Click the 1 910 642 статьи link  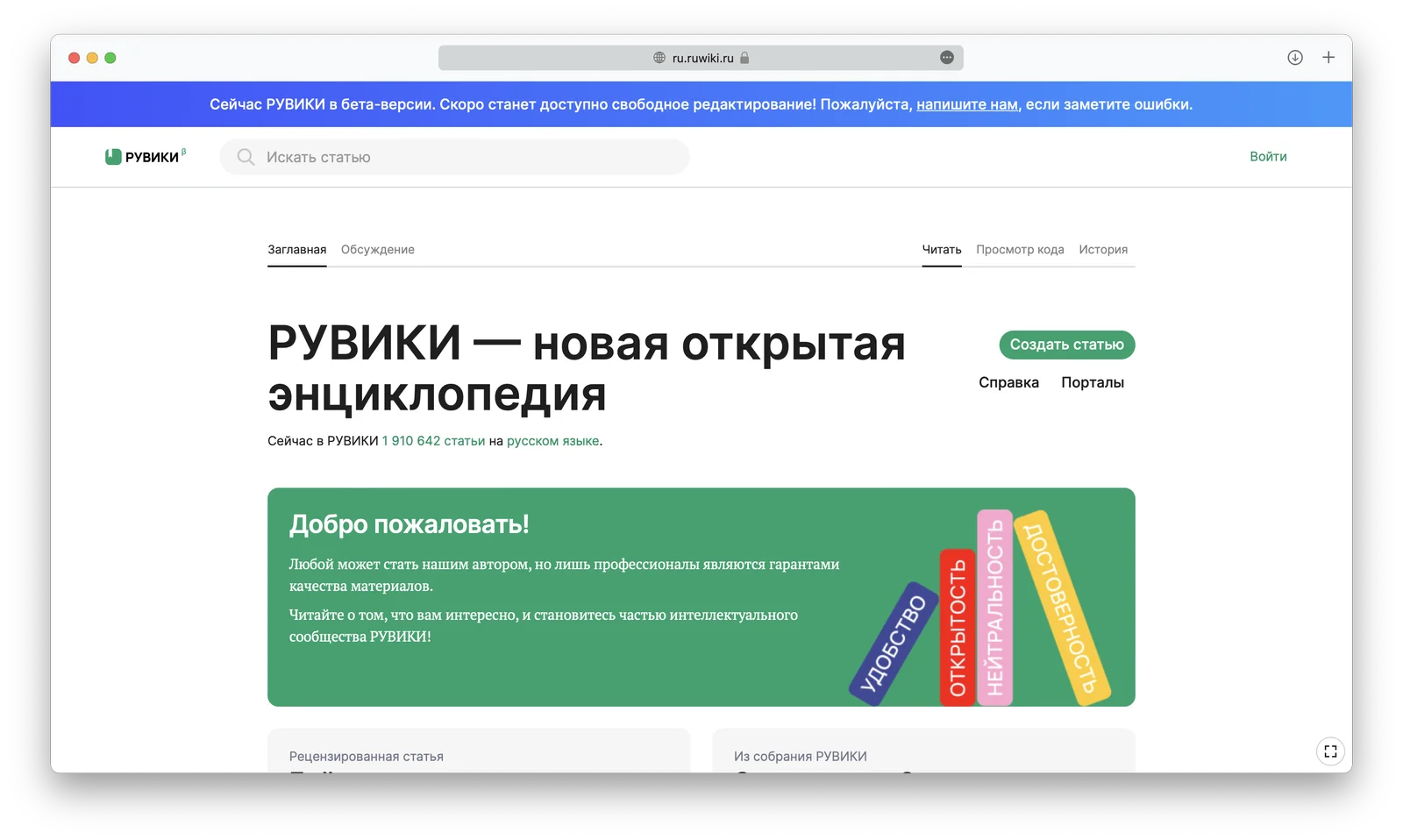click(433, 441)
